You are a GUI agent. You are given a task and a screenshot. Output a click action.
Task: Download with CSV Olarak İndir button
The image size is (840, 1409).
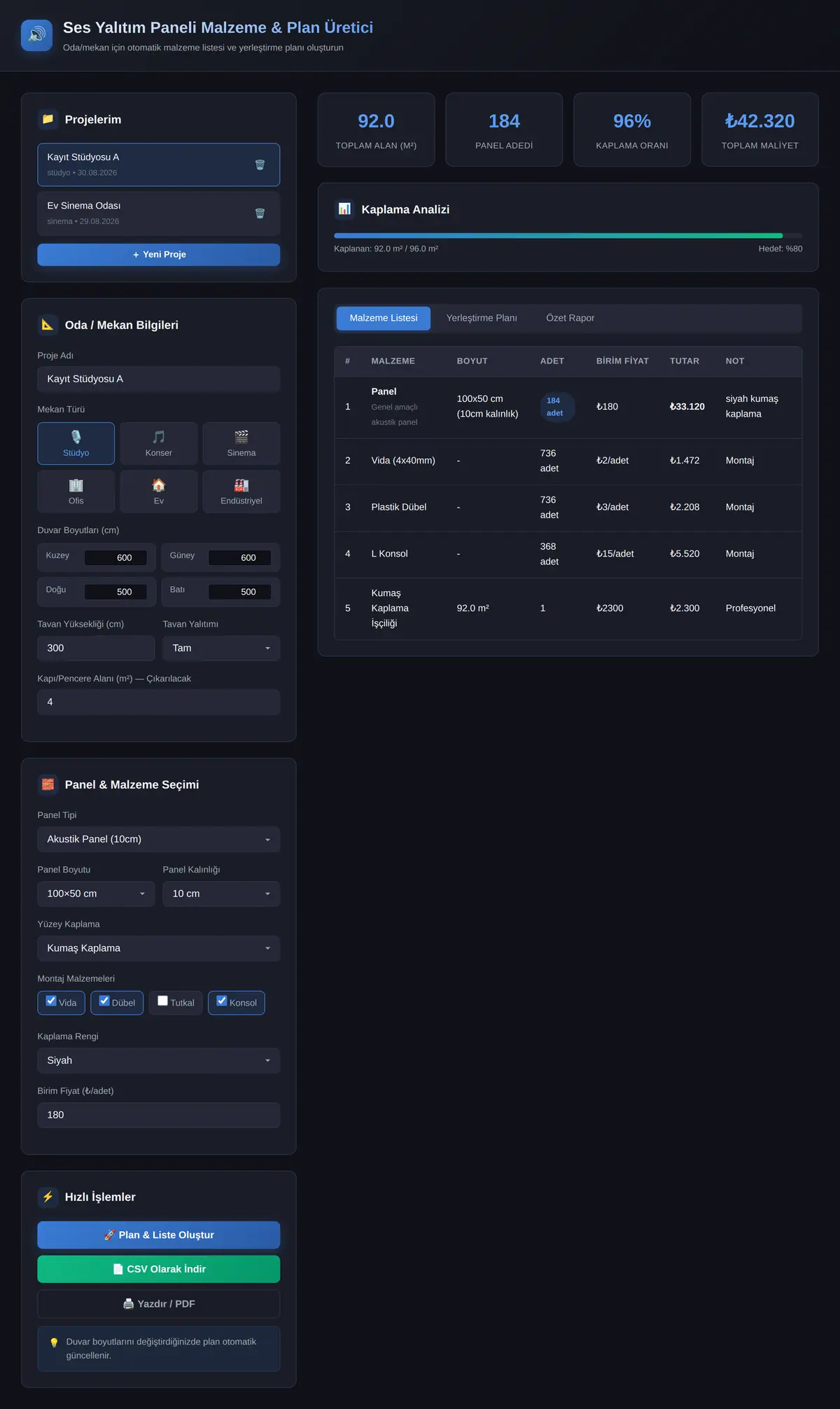tap(159, 1269)
